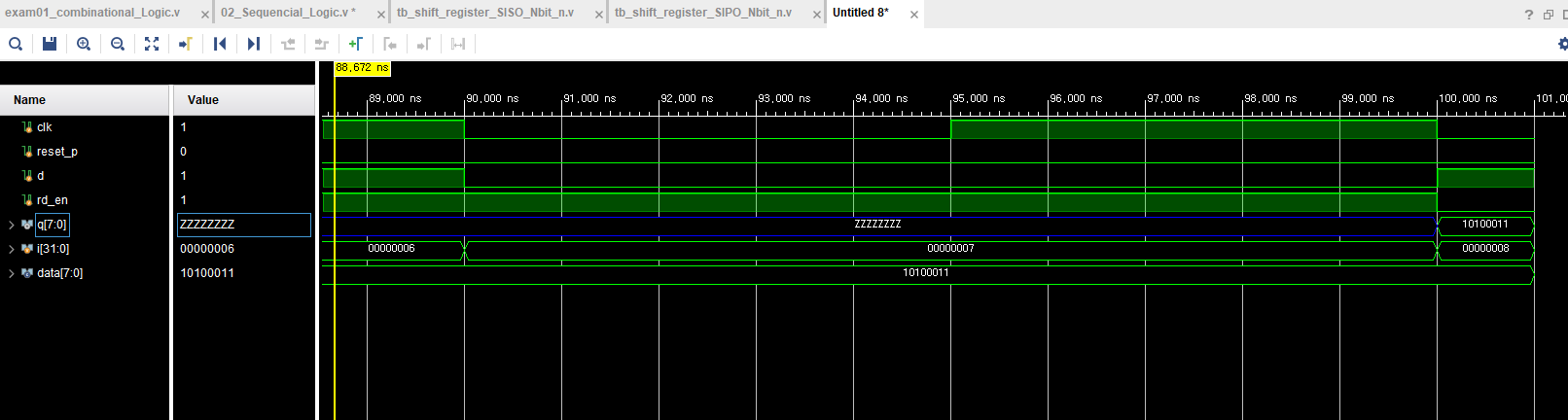Click the Search icon in waveform toolbar

[16, 44]
